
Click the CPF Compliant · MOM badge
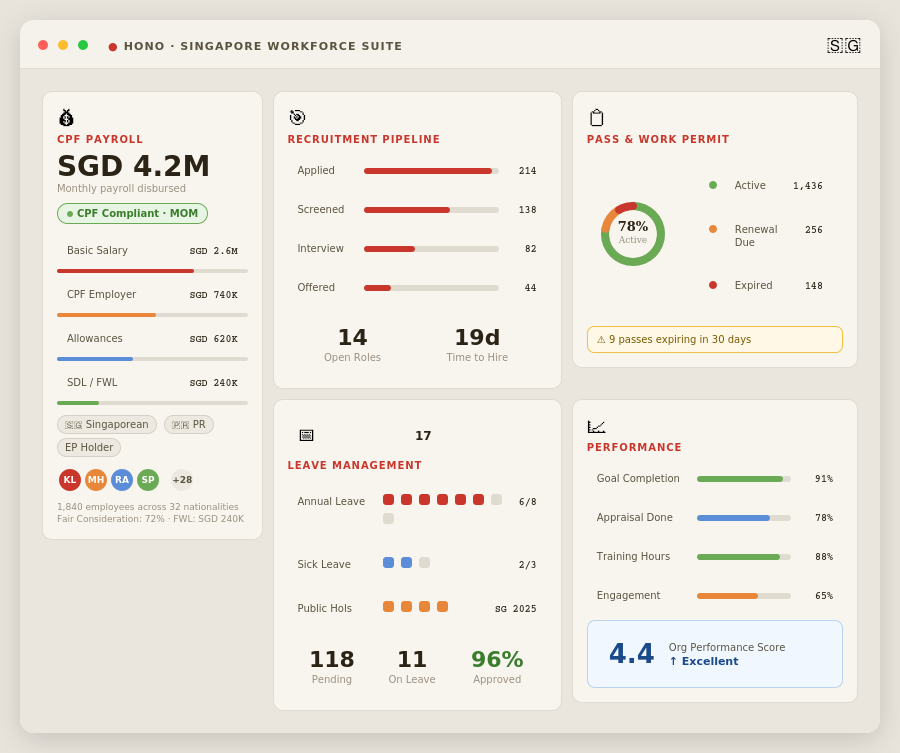(132, 214)
